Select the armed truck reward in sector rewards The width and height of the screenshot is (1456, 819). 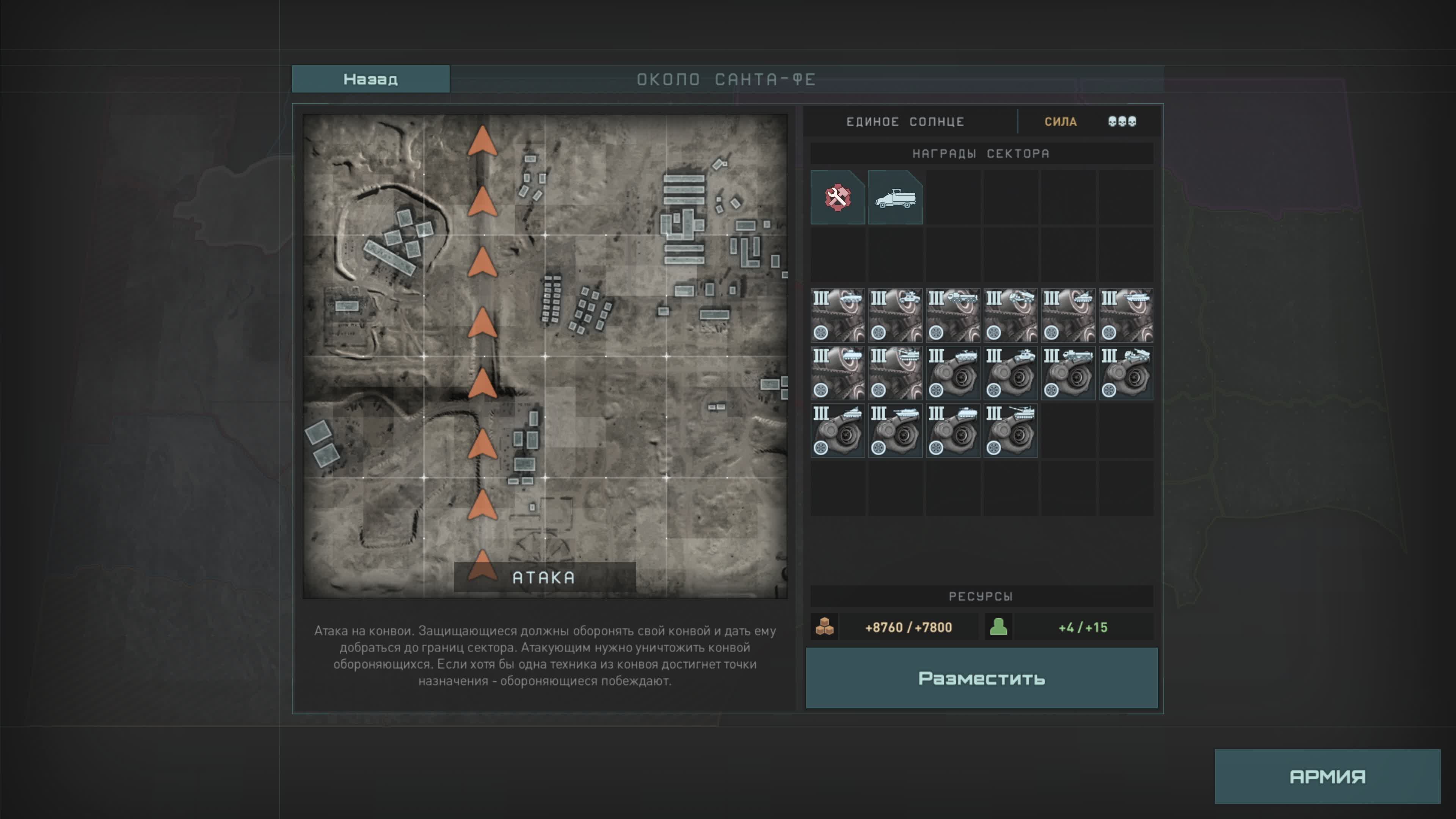click(x=895, y=197)
